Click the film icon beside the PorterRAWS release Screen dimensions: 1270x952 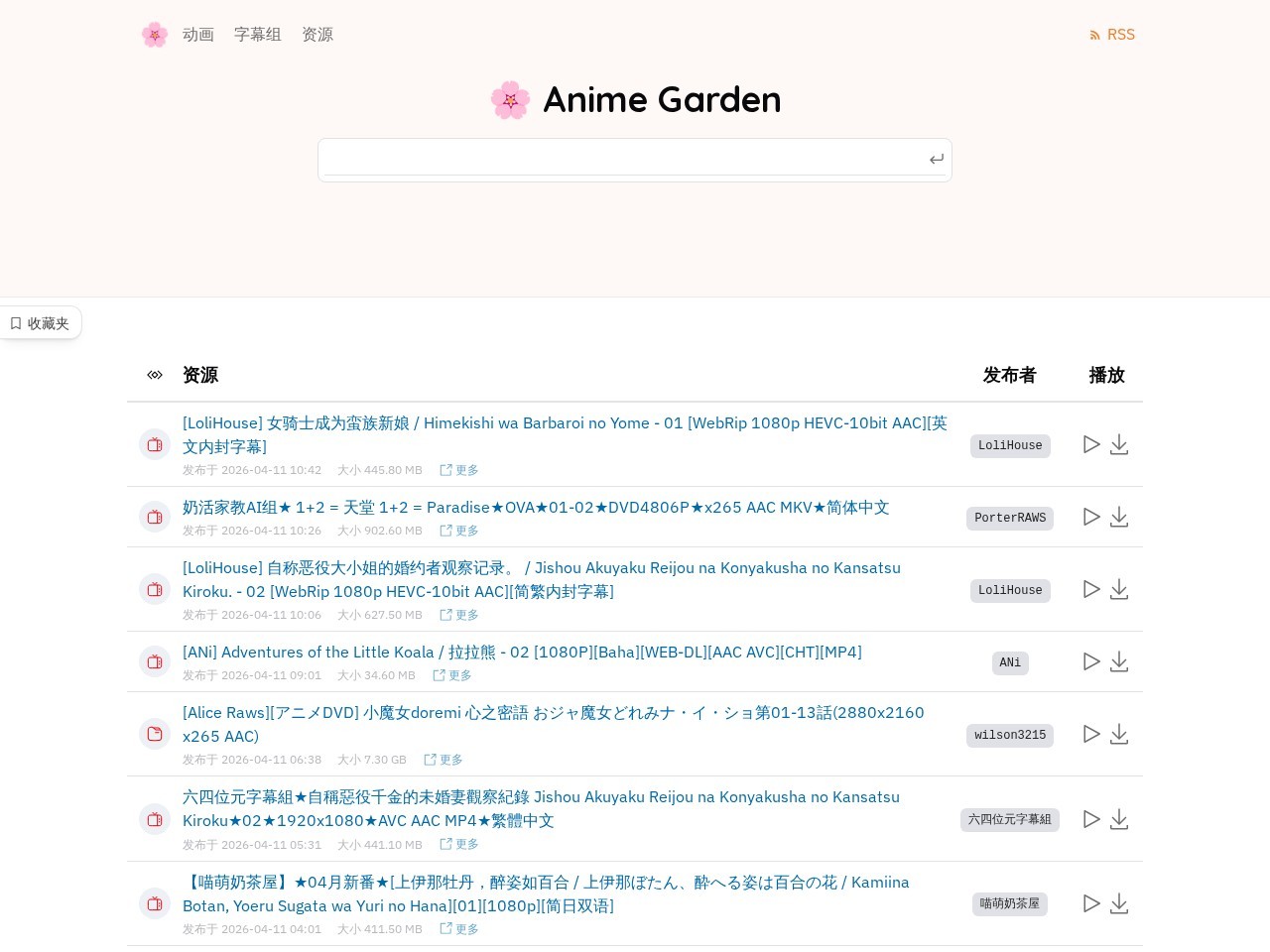[155, 517]
